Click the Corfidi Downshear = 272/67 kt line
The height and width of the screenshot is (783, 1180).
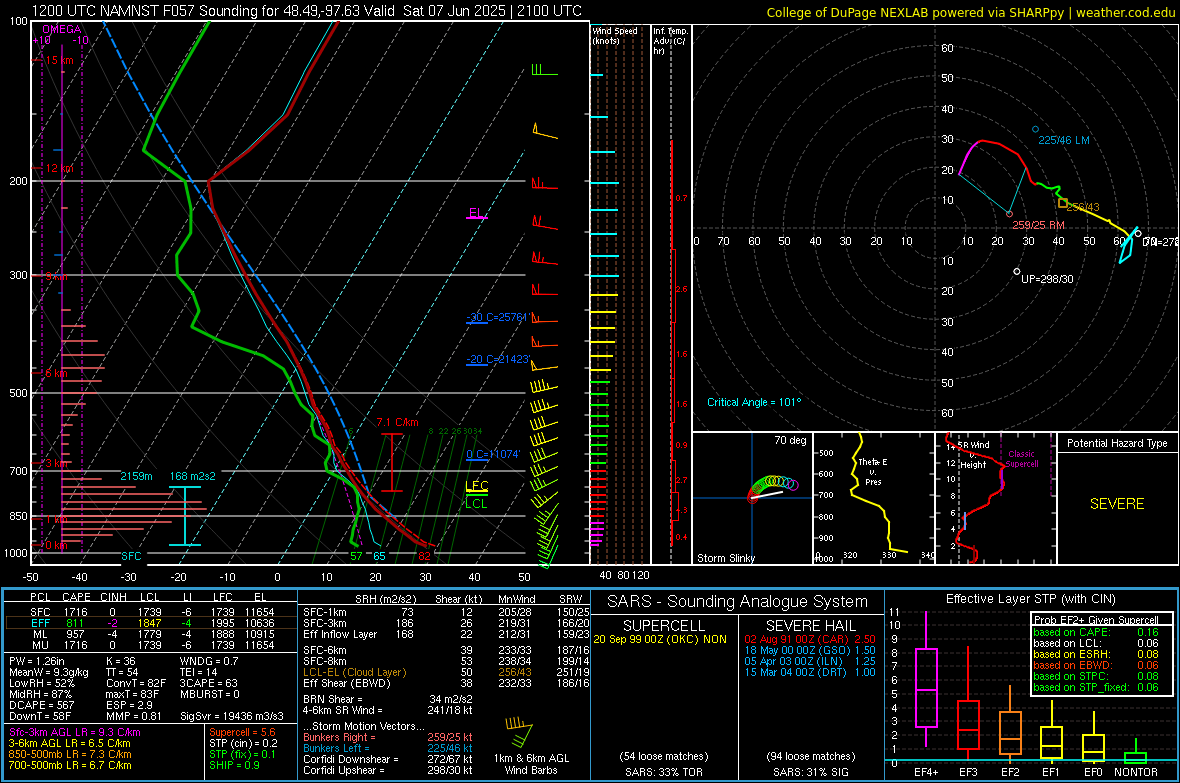(388, 759)
